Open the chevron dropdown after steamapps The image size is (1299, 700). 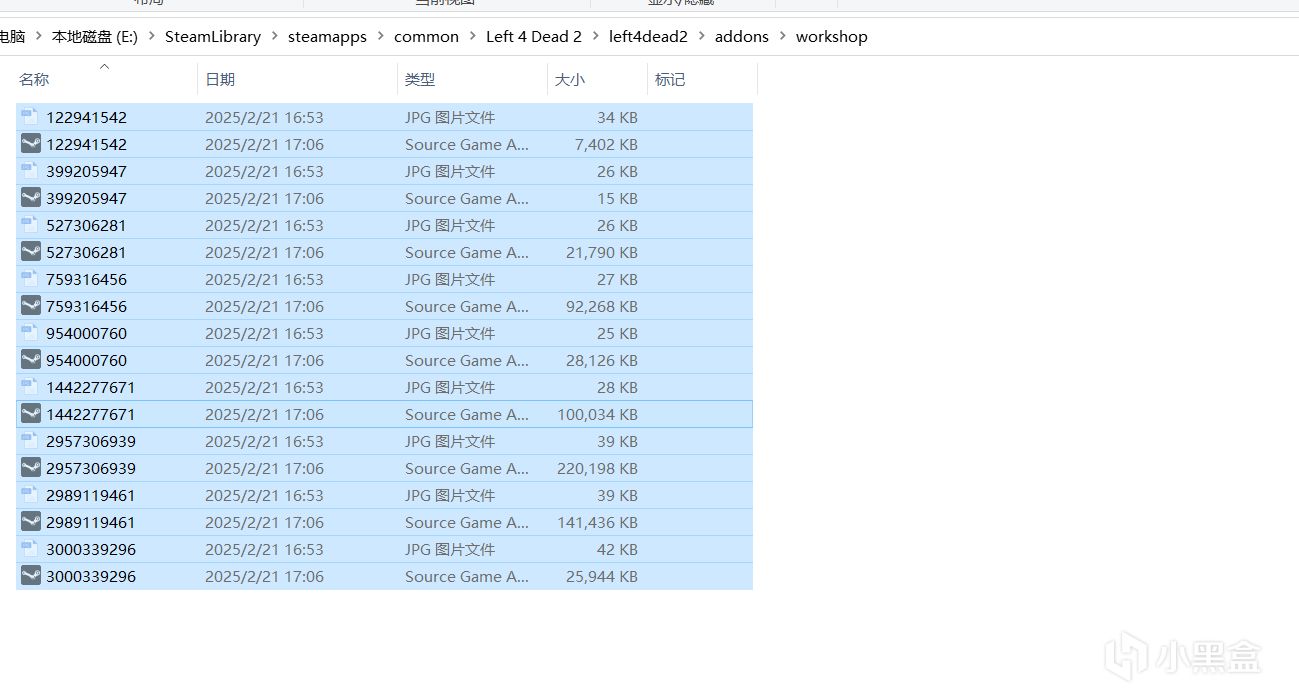pyautogui.click(x=380, y=37)
